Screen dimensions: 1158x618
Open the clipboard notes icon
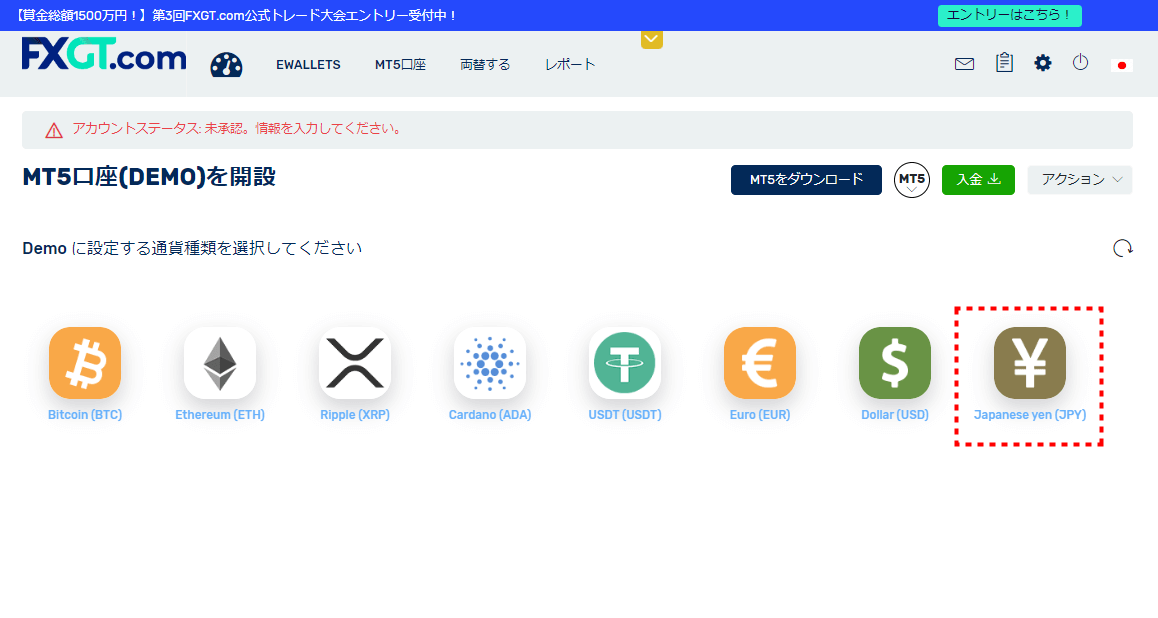click(x=1004, y=63)
